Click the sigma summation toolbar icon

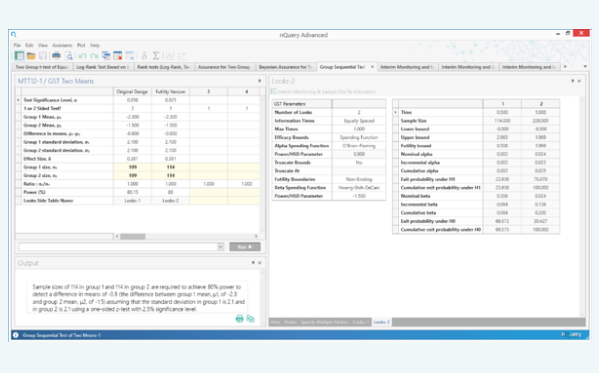coord(156,56)
